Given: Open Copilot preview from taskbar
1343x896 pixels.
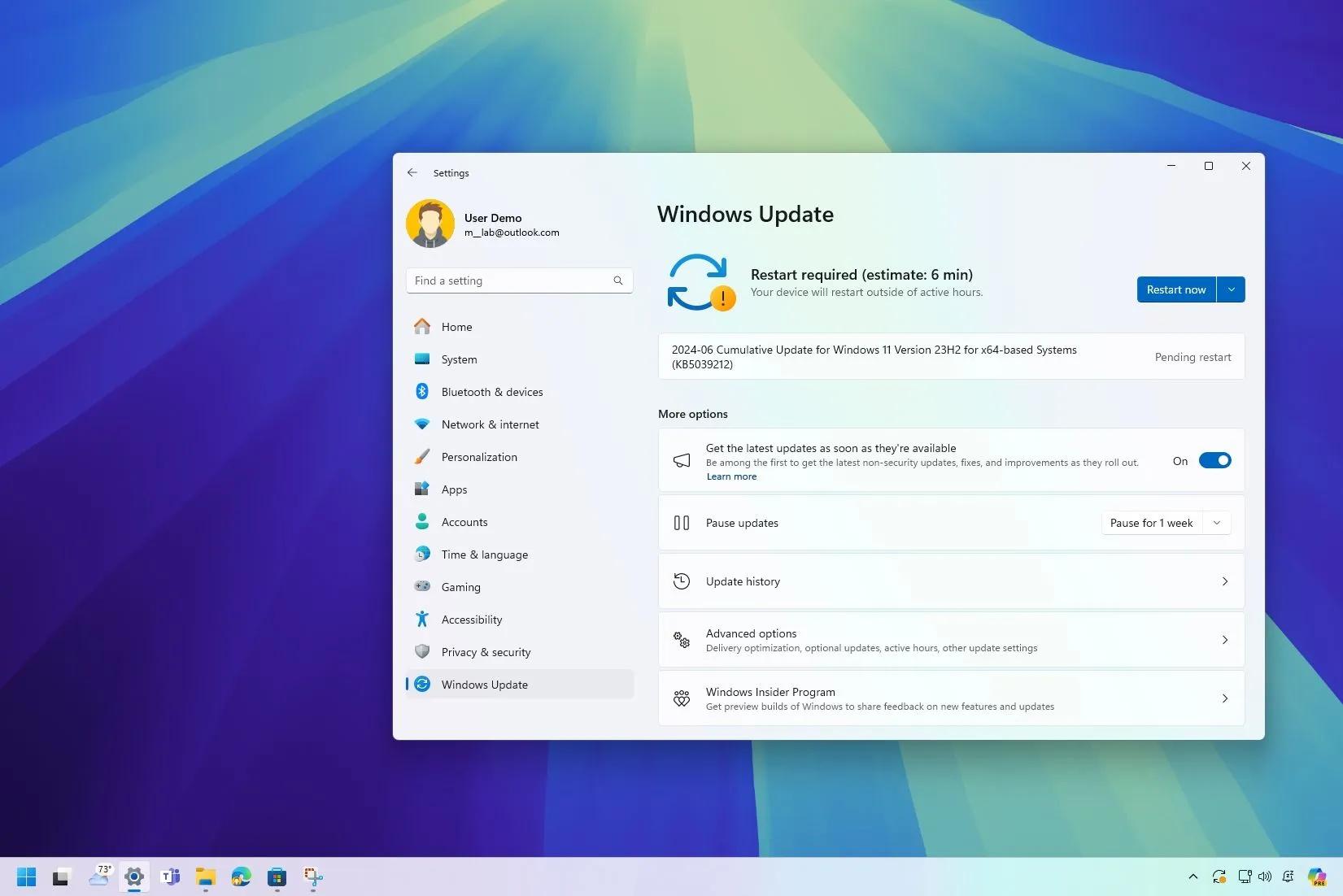Looking at the screenshot, I should pyautogui.click(x=1317, y=876).
